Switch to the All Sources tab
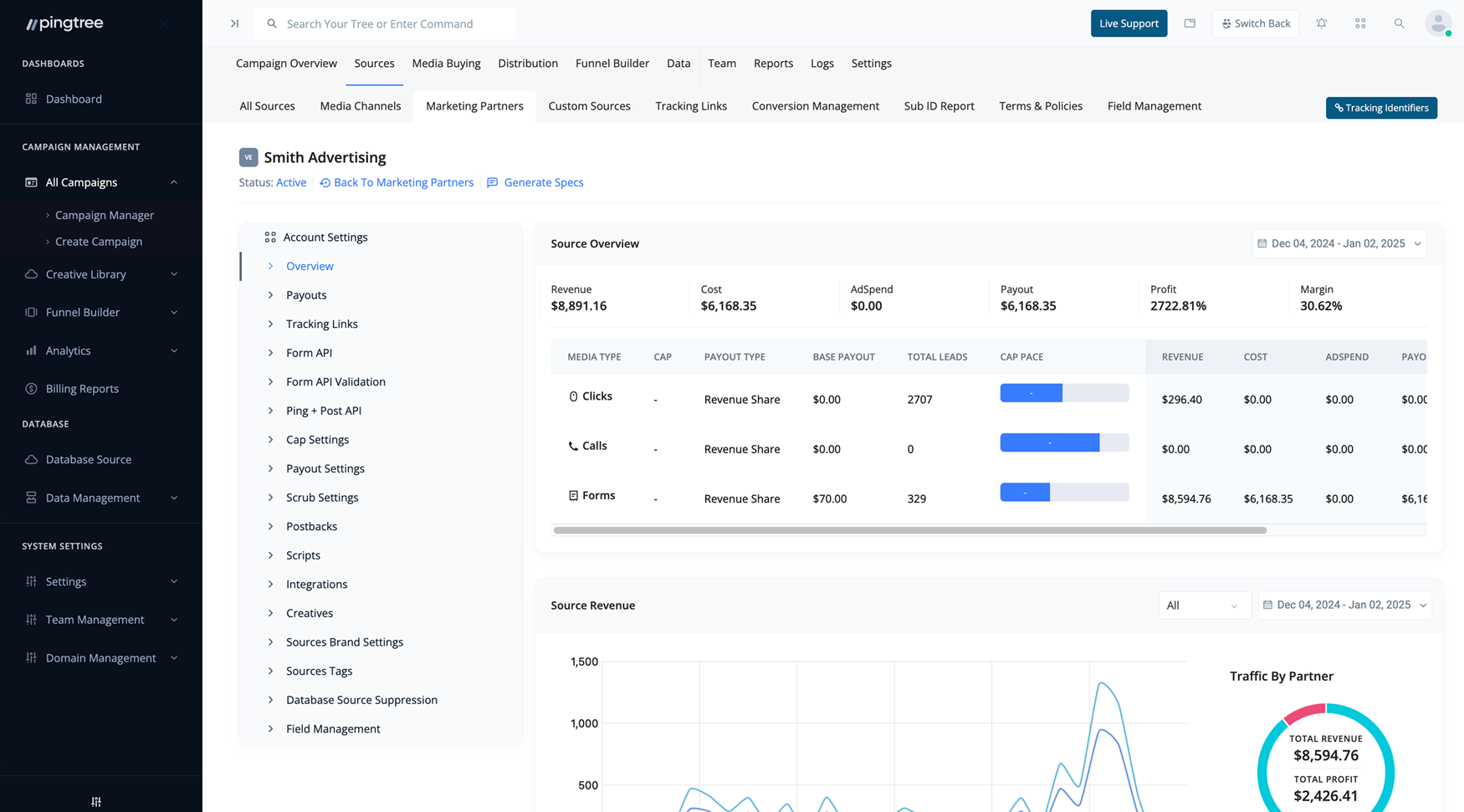The height and width of the screenshot is (812, 1464). (x=267, y=106)
